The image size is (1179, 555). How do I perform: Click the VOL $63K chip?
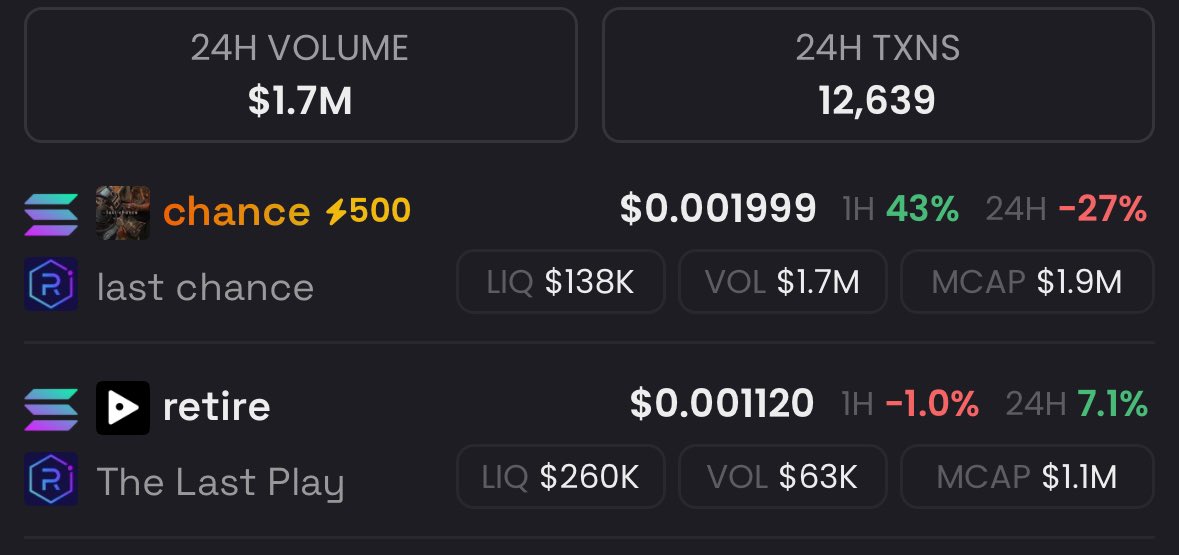(783, 477)
